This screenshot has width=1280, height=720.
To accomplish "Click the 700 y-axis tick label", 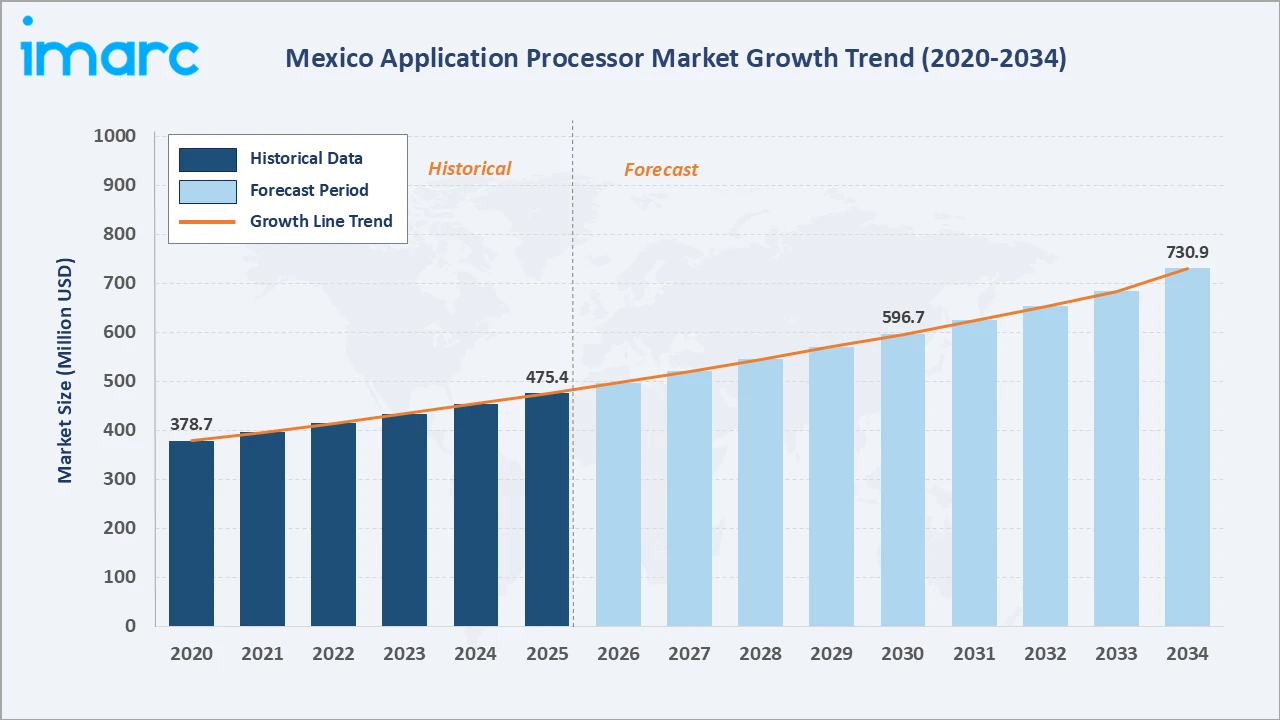I will coord(120,283).
